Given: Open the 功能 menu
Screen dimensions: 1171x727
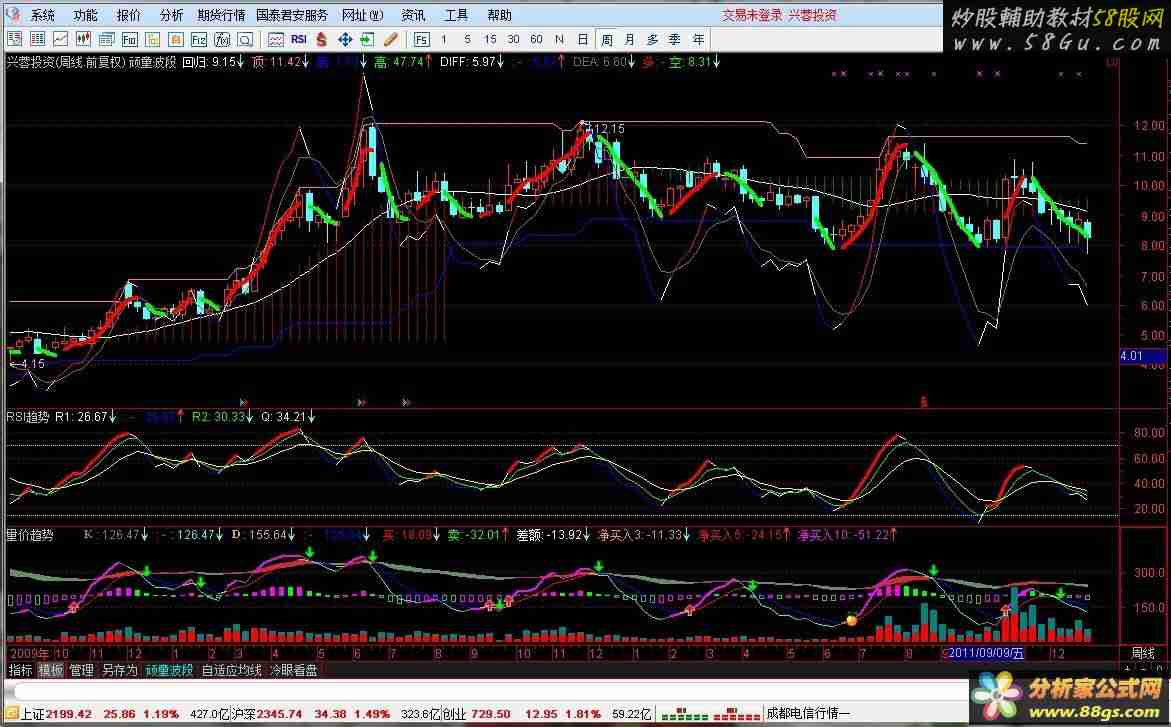Looking at the screenshot, I should (x=85, y=15).
